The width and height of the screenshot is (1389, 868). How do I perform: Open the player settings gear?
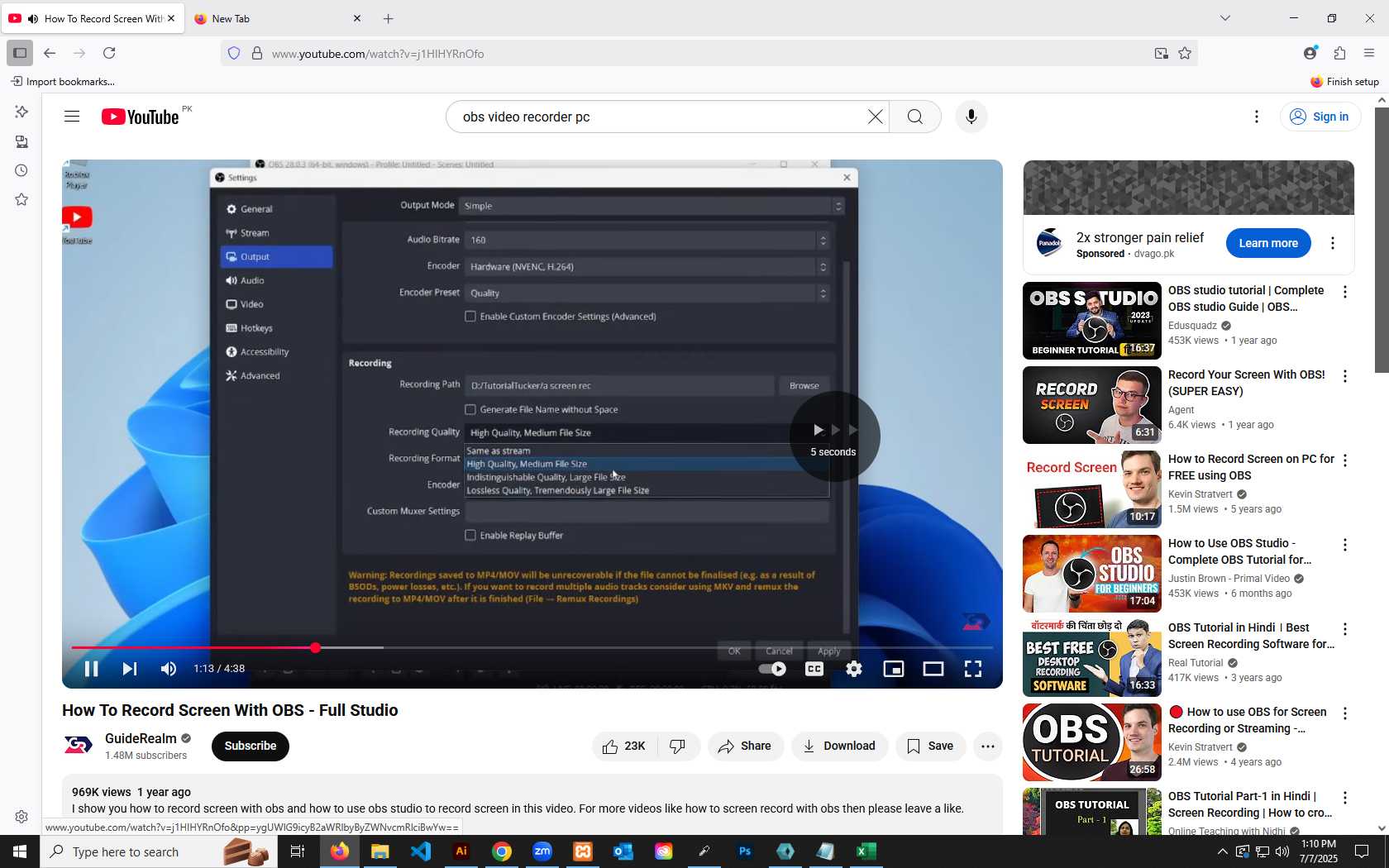[x=854, y=669]
